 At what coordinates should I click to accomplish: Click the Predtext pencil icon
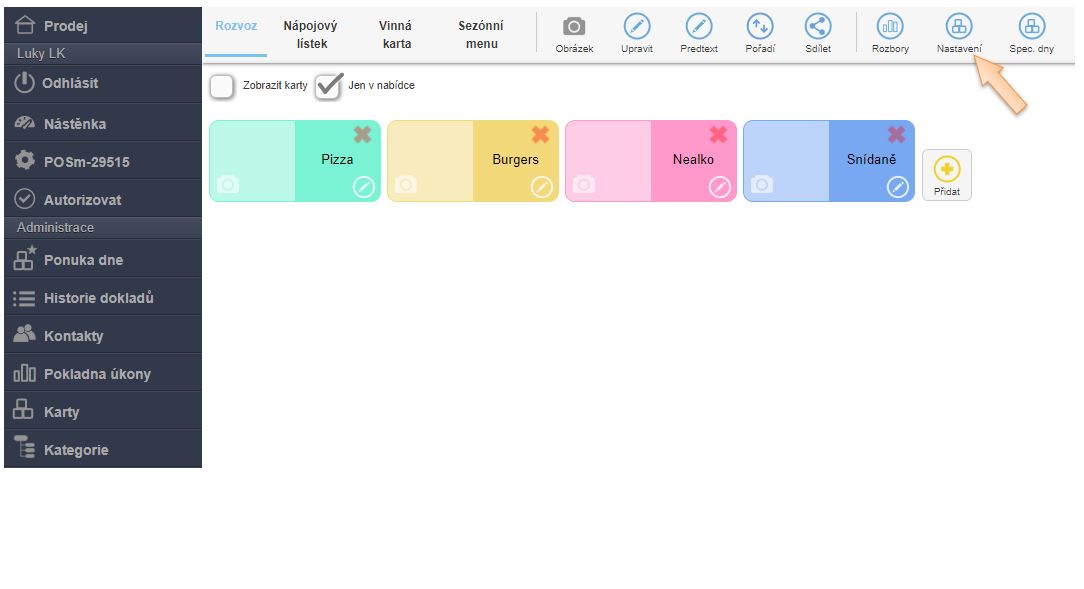tap(699, 28)
